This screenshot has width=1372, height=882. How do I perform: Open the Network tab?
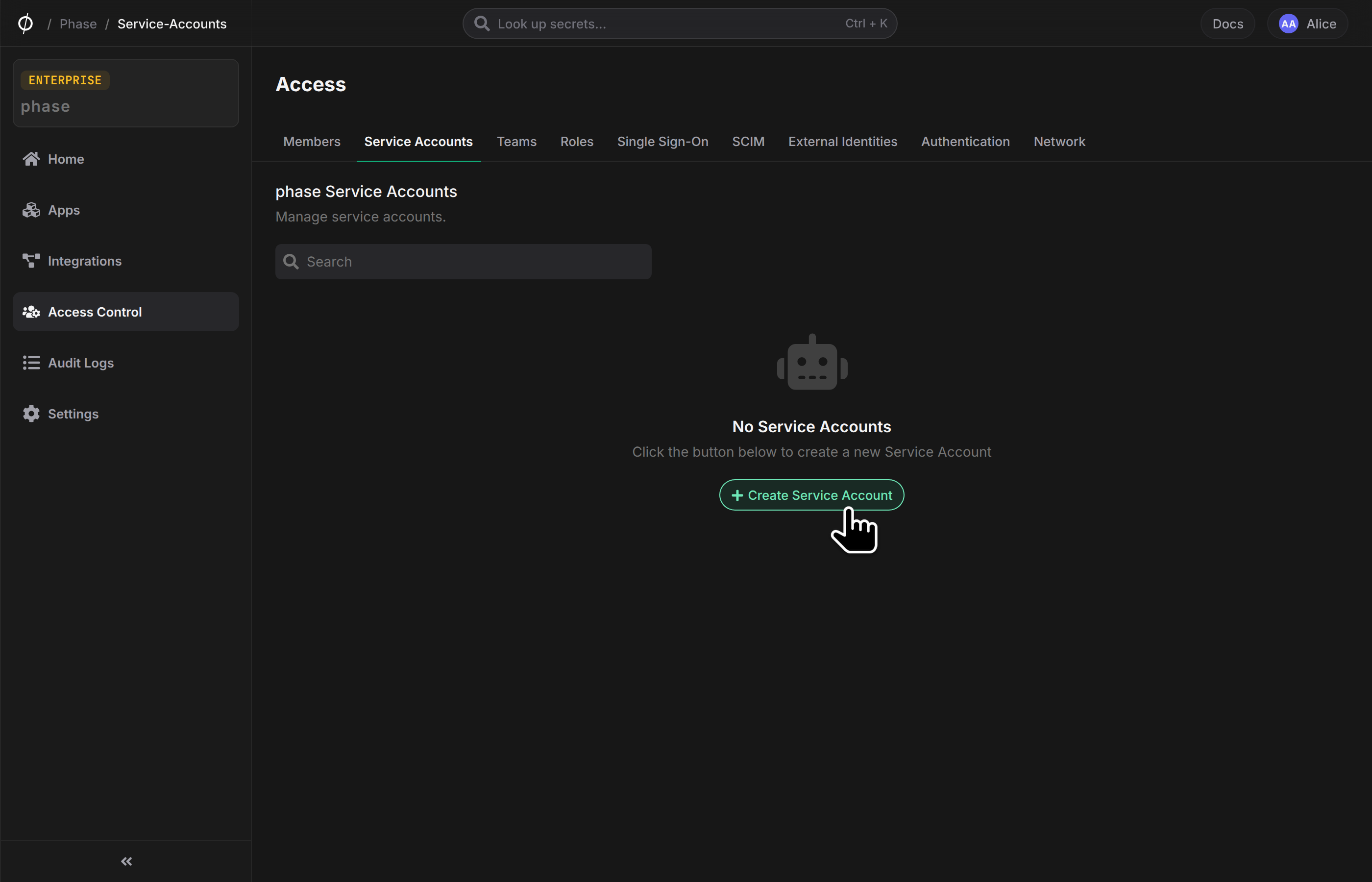1059,142
